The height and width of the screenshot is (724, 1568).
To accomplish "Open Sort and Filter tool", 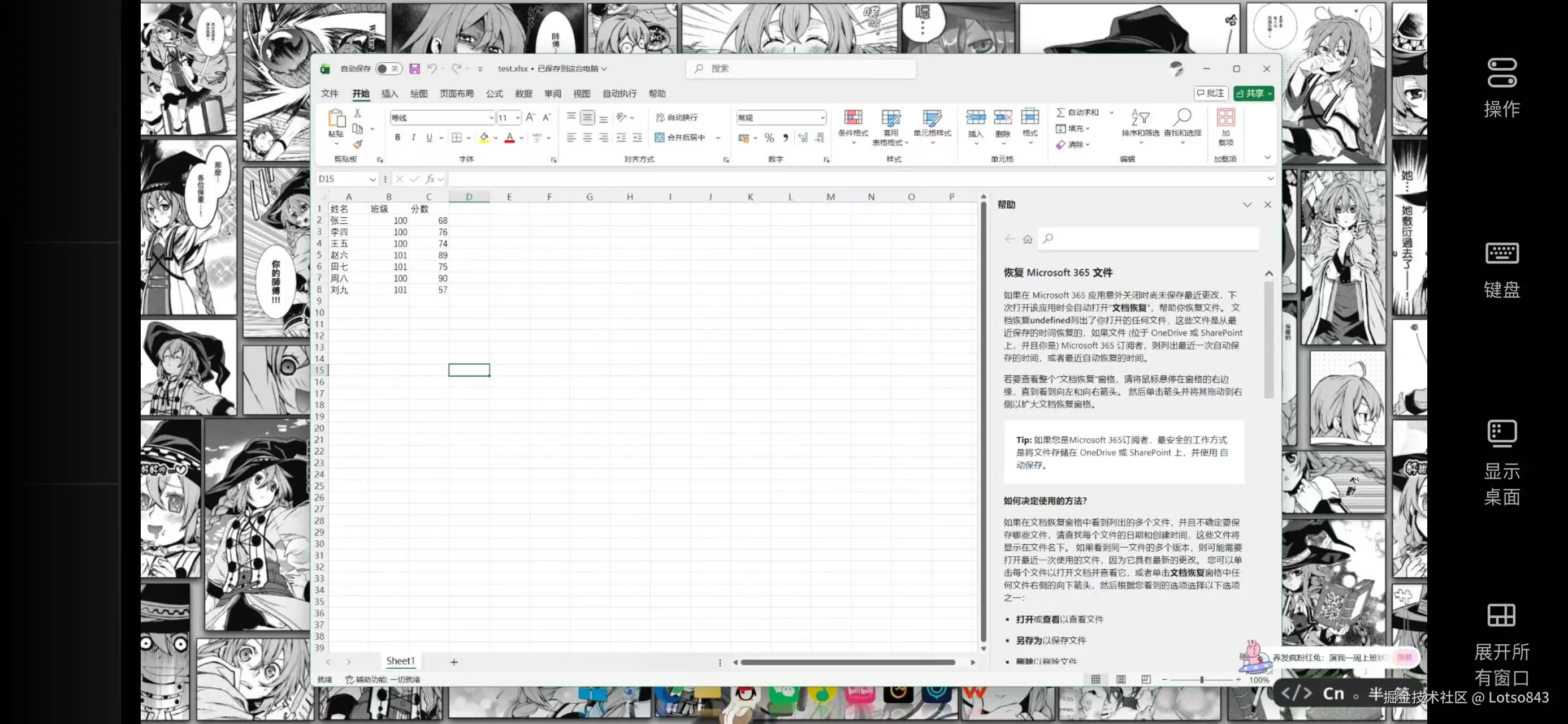I will click(x=1140, y=118).
